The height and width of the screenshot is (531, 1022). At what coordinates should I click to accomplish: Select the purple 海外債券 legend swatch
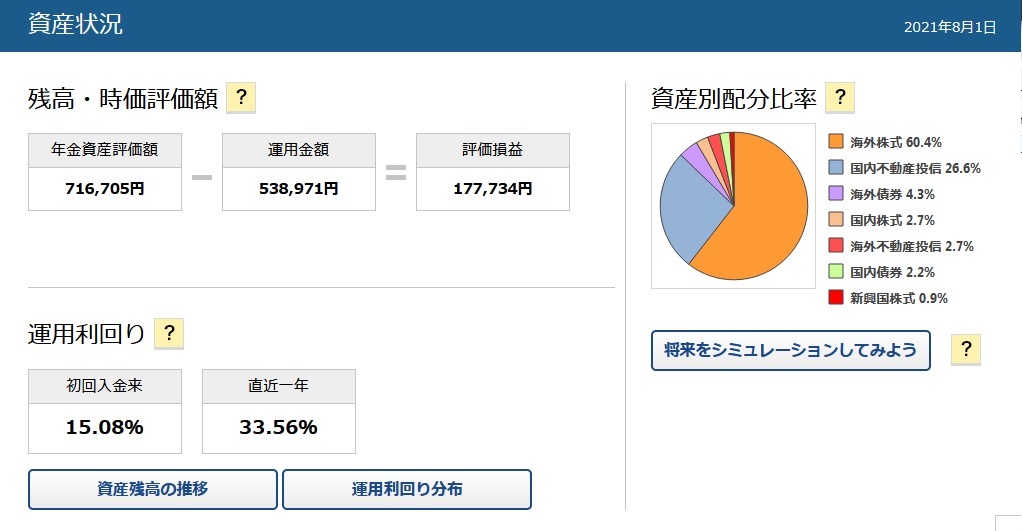click(836, 194)
